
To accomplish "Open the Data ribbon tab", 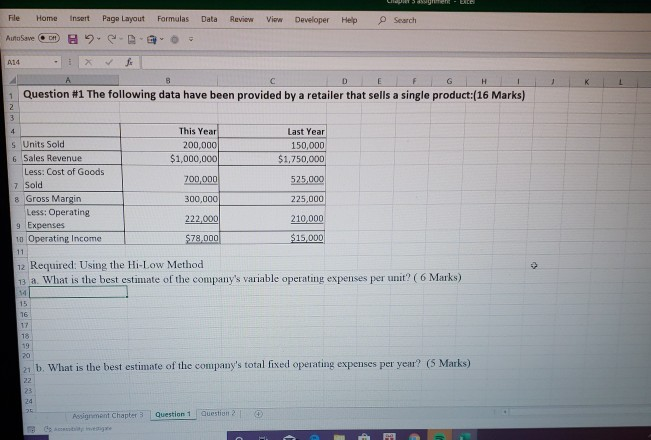I will coord(209,19).
